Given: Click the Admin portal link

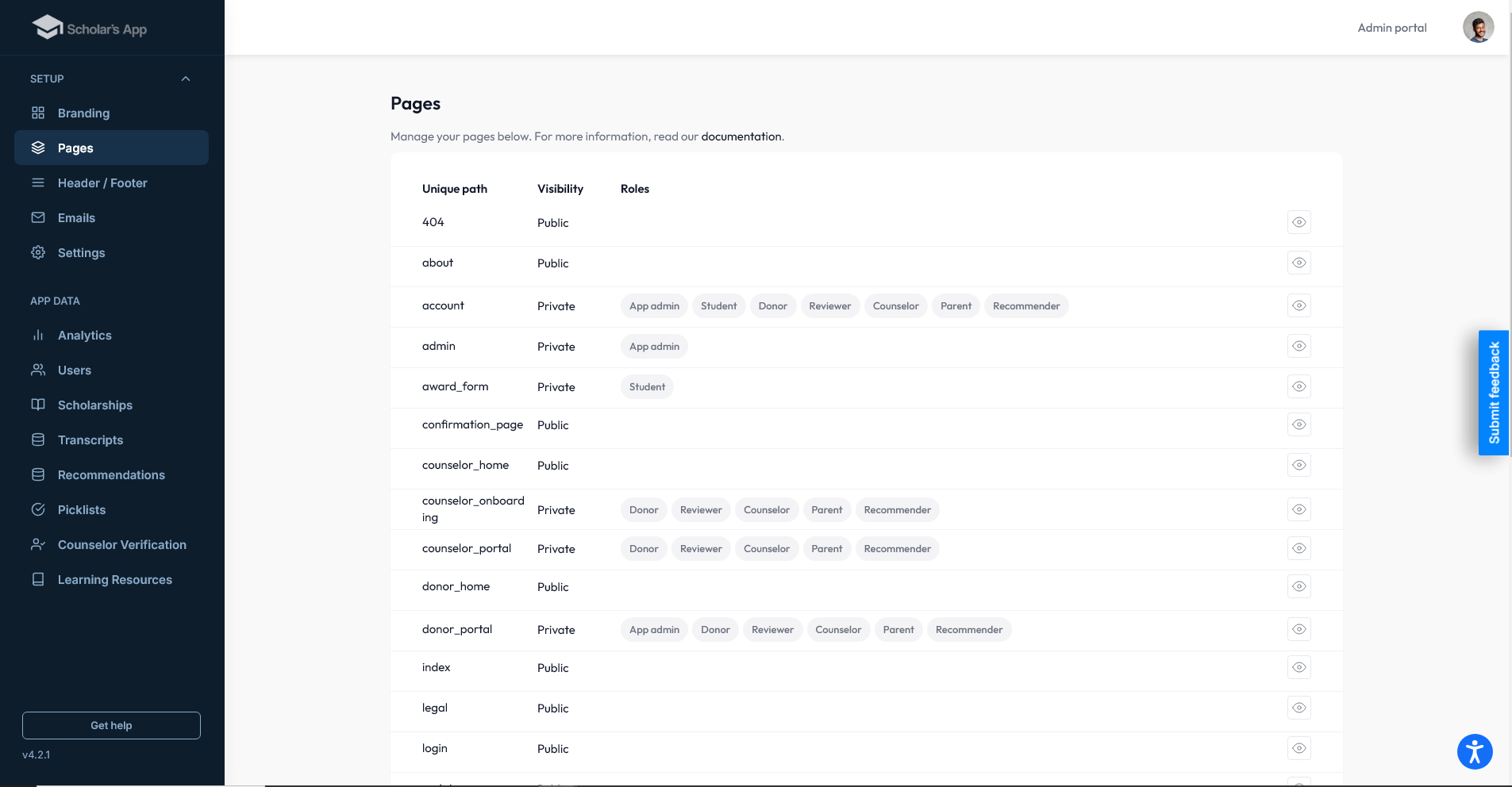Looking at the screenshot, I should click(1392, 28).
